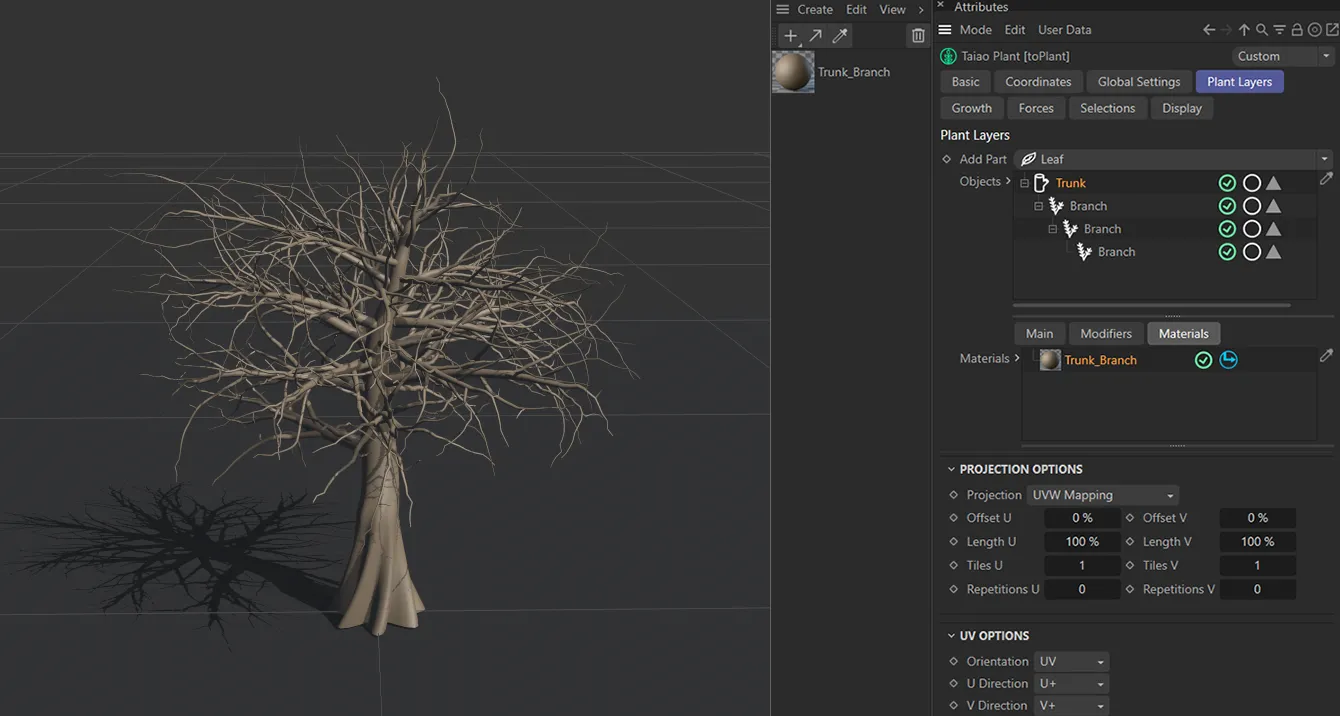Select the eyedropper pick material tool
This screenshot has width=1340, height=716.
[839, 35]
